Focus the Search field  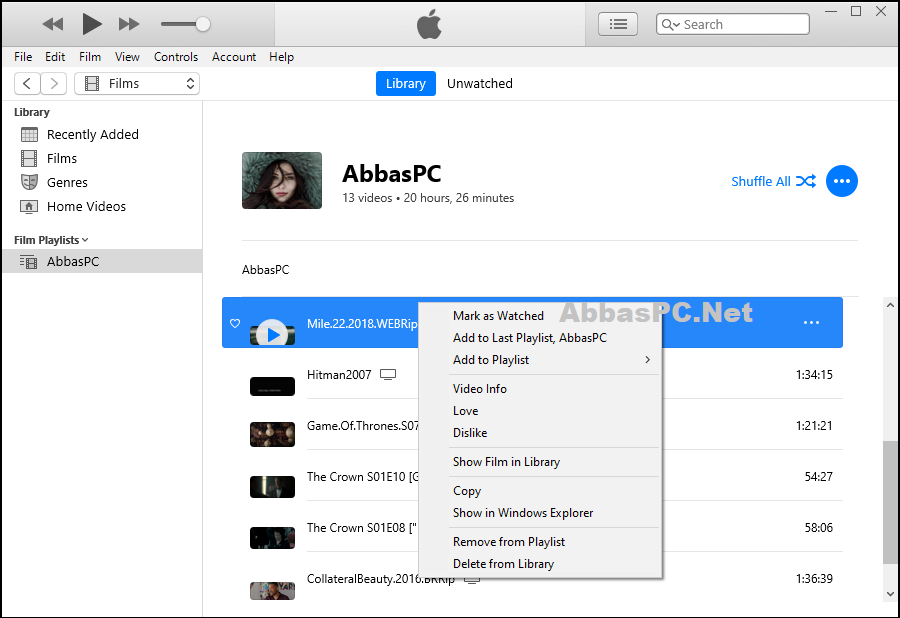click(732, 24)
